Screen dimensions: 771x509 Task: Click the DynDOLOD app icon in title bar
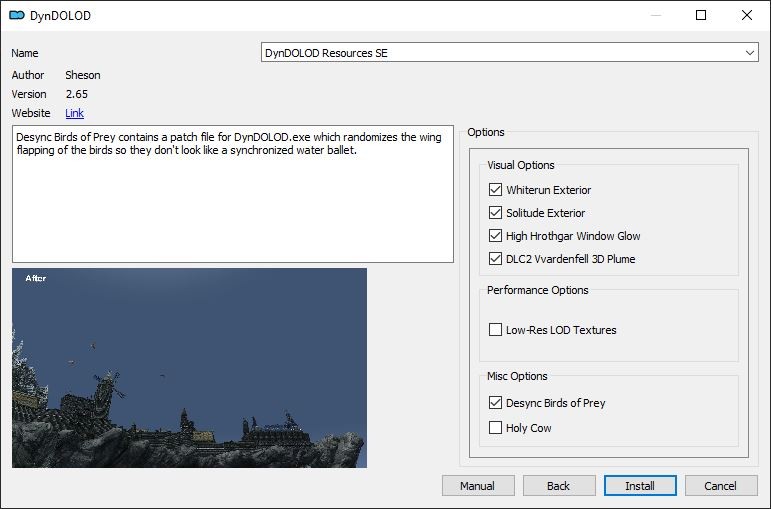(x=17, y=15)
